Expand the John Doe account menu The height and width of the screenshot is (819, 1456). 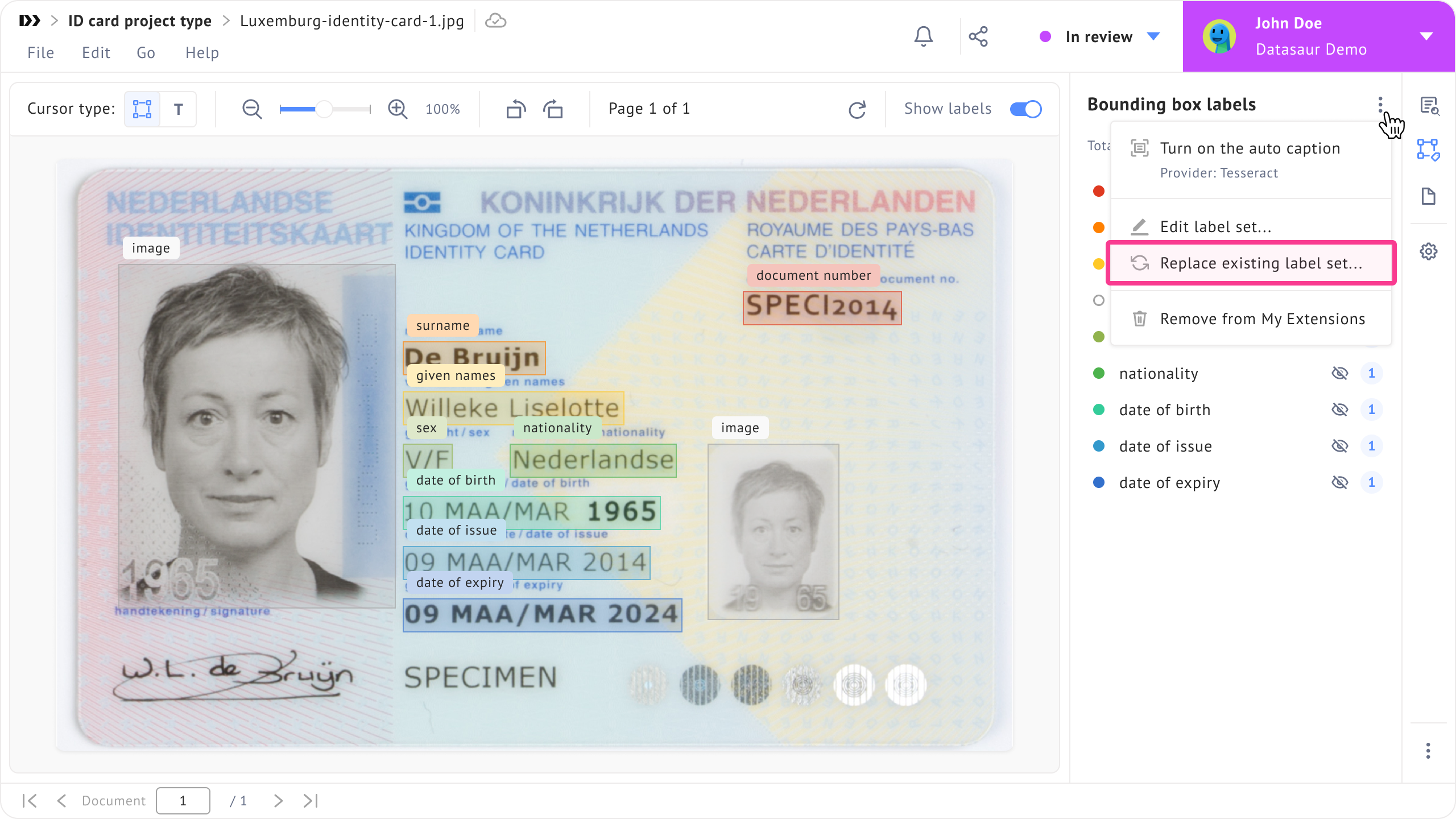[x=1426, y=36]
